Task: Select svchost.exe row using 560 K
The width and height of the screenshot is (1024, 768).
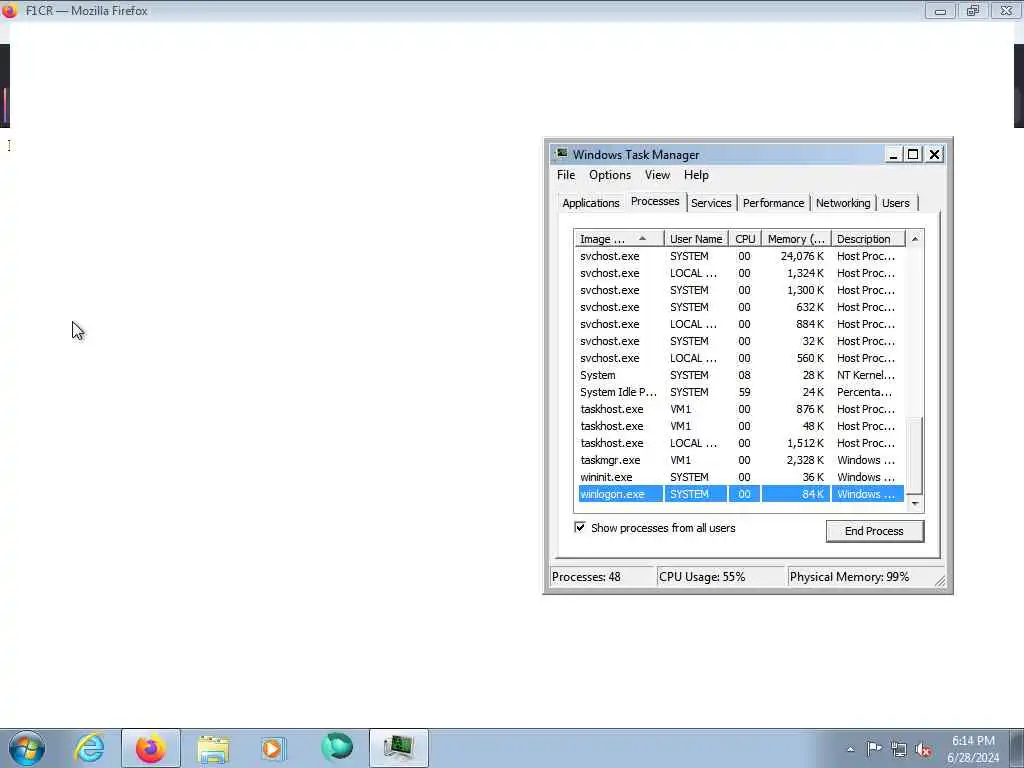Action: tap(741, 359)
